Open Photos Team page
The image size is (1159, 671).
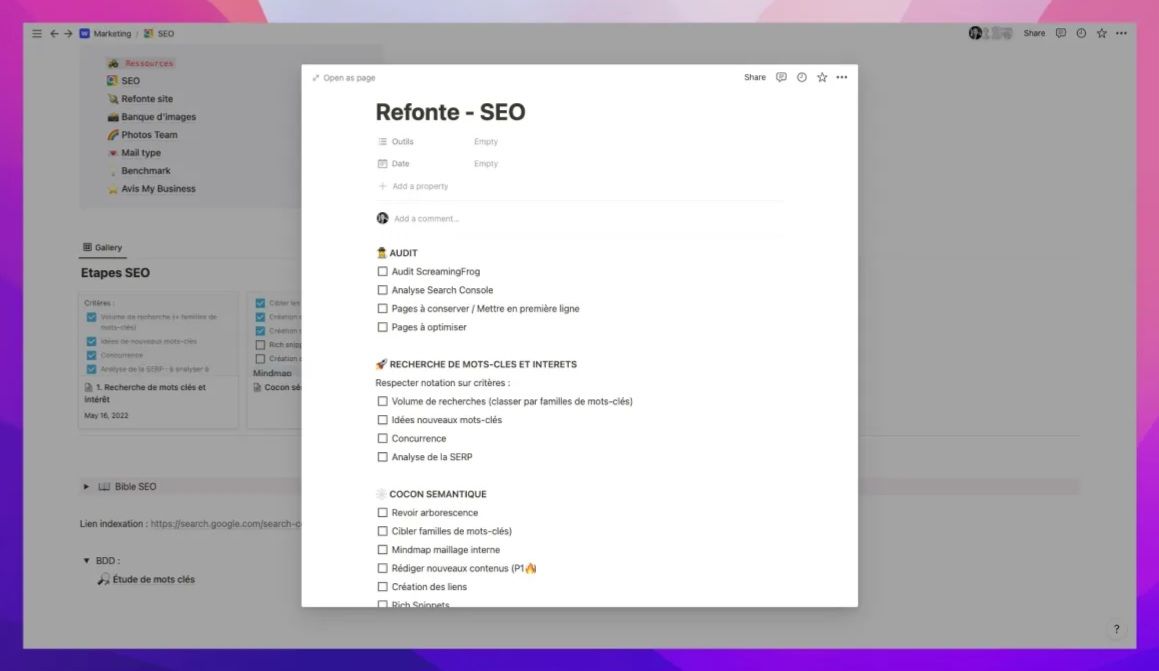point(149,134)
